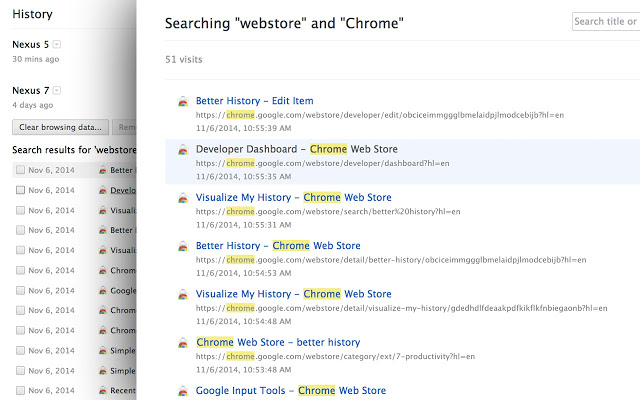Tick the checkbox on the sidebar 'Google' row
Viewport: 640px width, 400px height.
20,291
